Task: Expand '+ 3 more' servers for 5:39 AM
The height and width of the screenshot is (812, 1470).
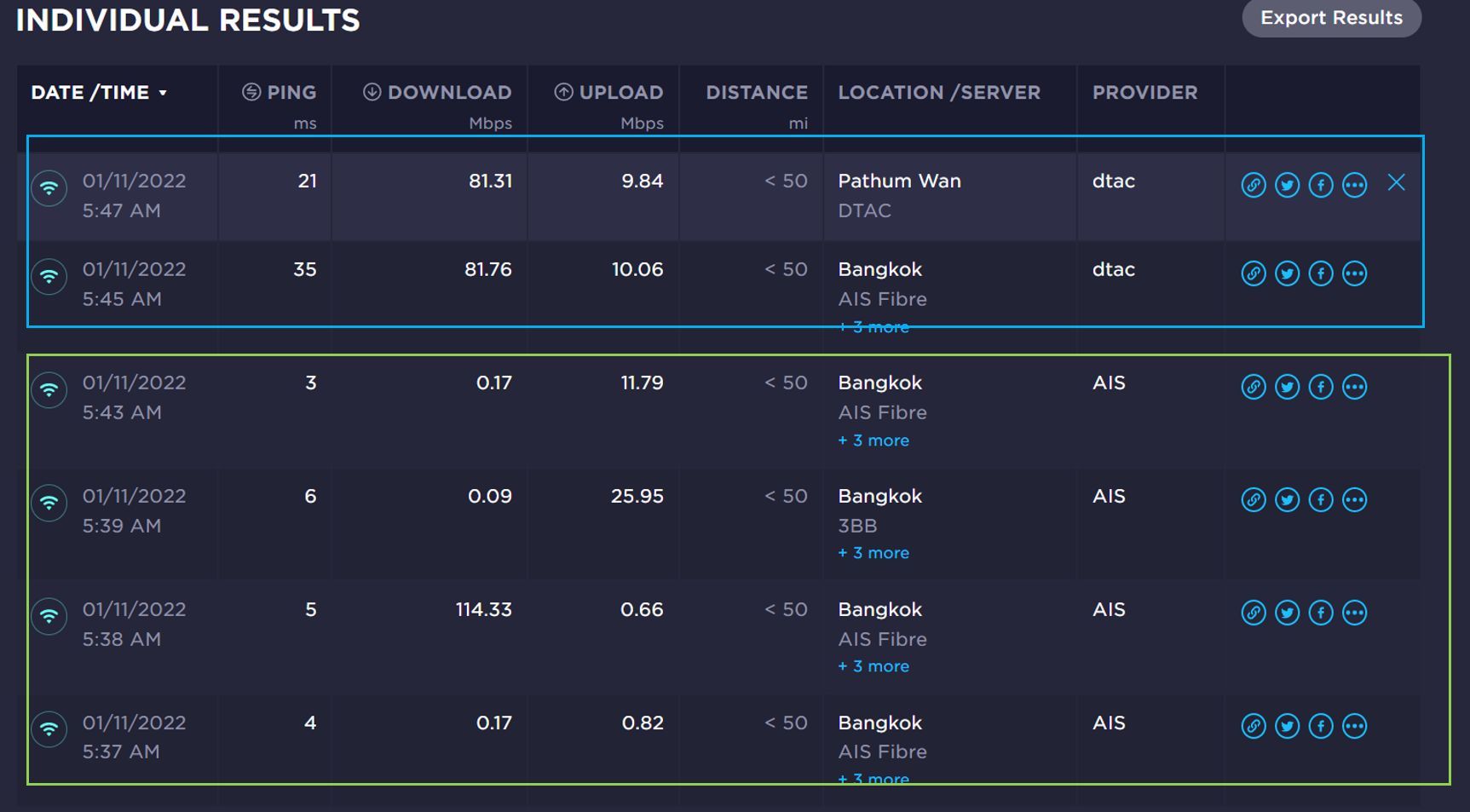Action: [x=873, y=553]
